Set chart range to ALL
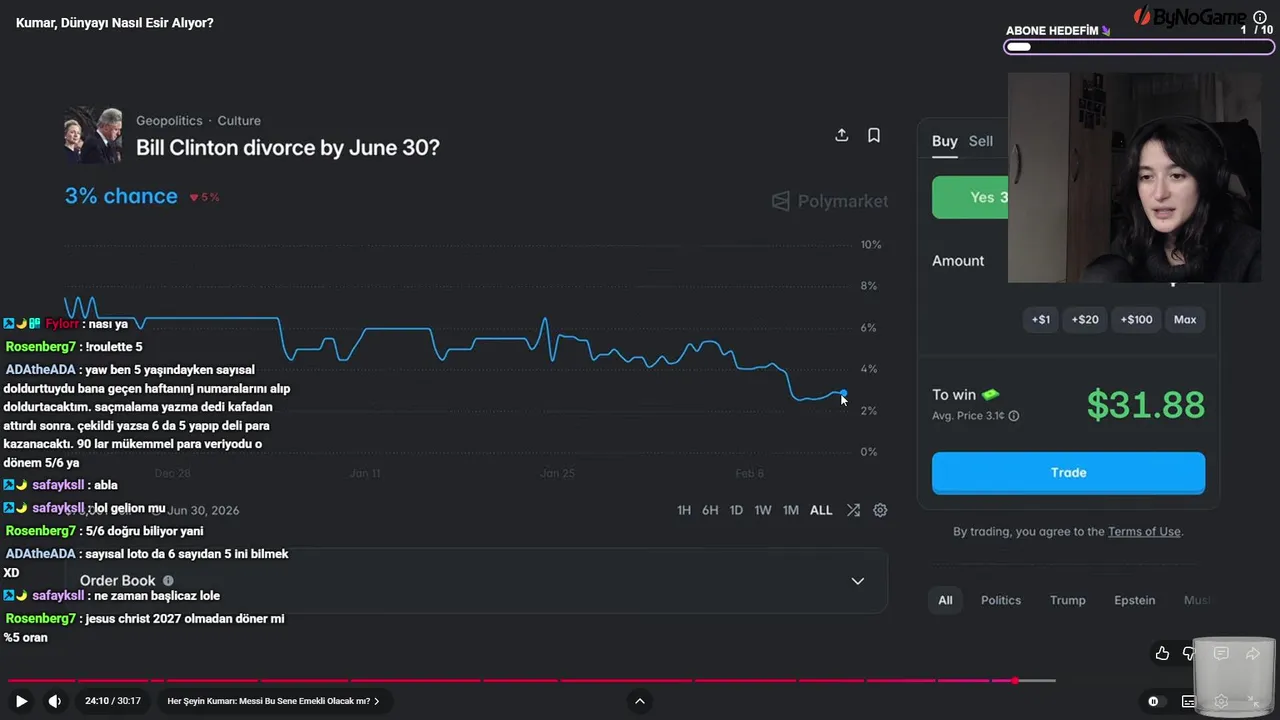 [x=821, y=510]
